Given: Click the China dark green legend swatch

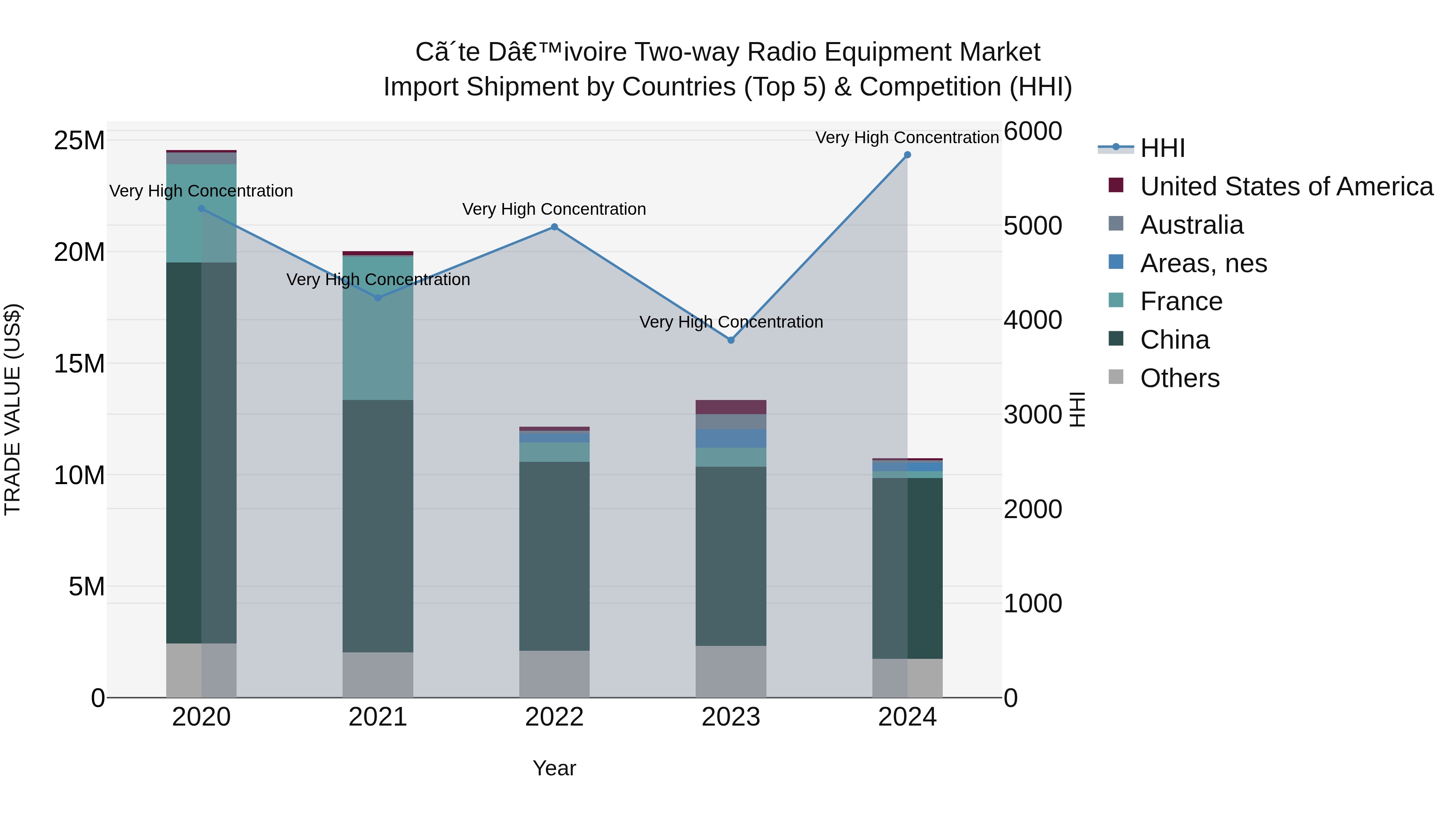Looking at the screenshot, I should click(1116, 339).
